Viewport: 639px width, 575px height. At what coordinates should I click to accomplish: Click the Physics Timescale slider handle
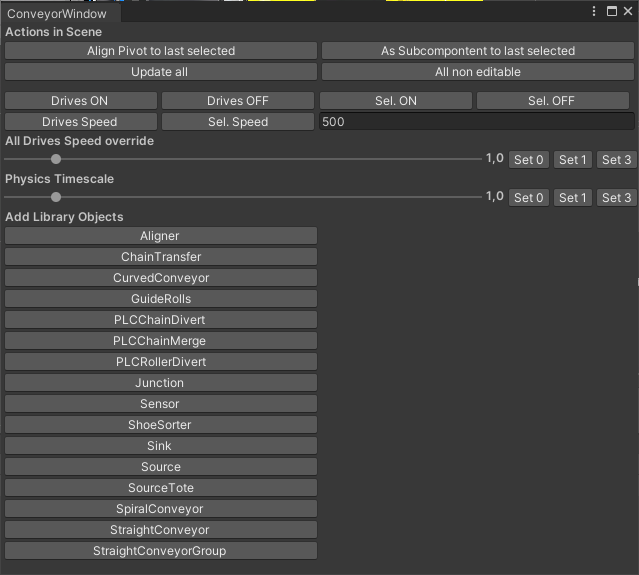pos(56,197)
